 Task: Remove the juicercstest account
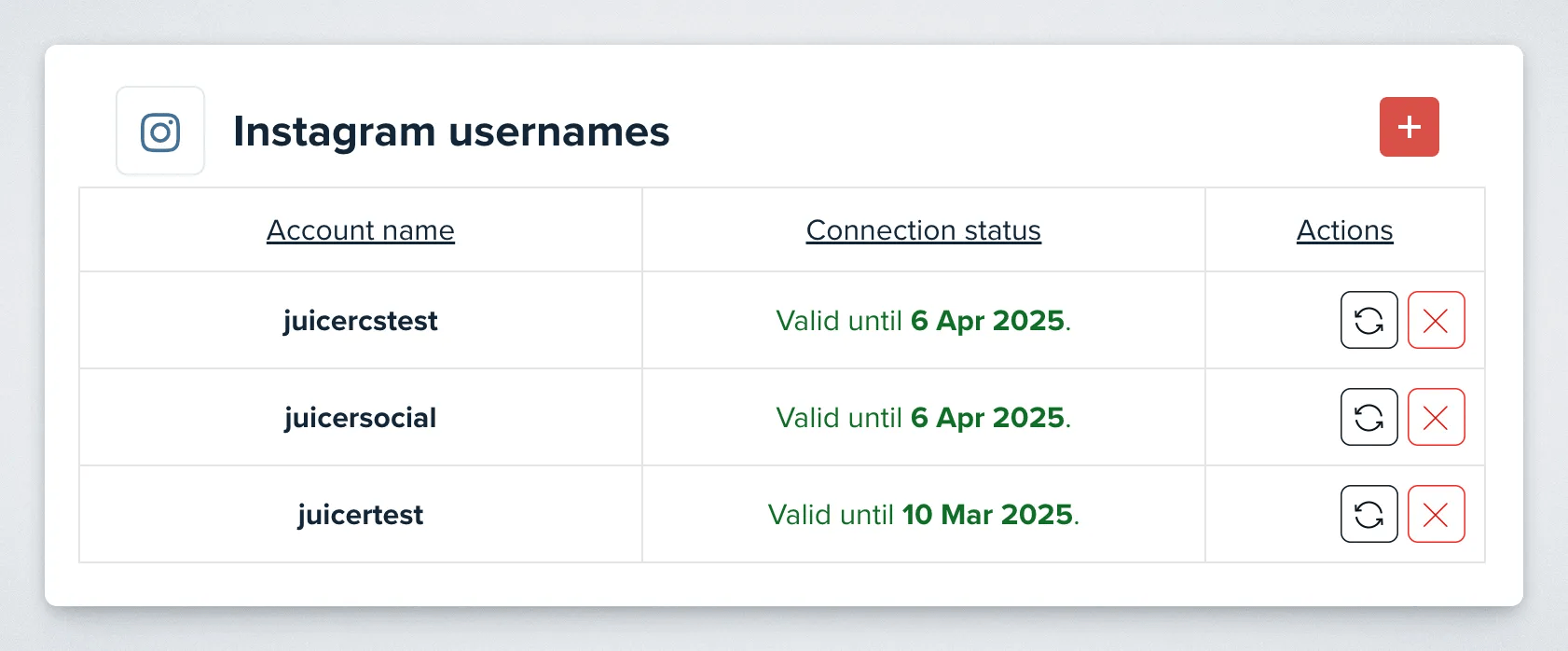pyautogui.click(x=1436, y=320)
